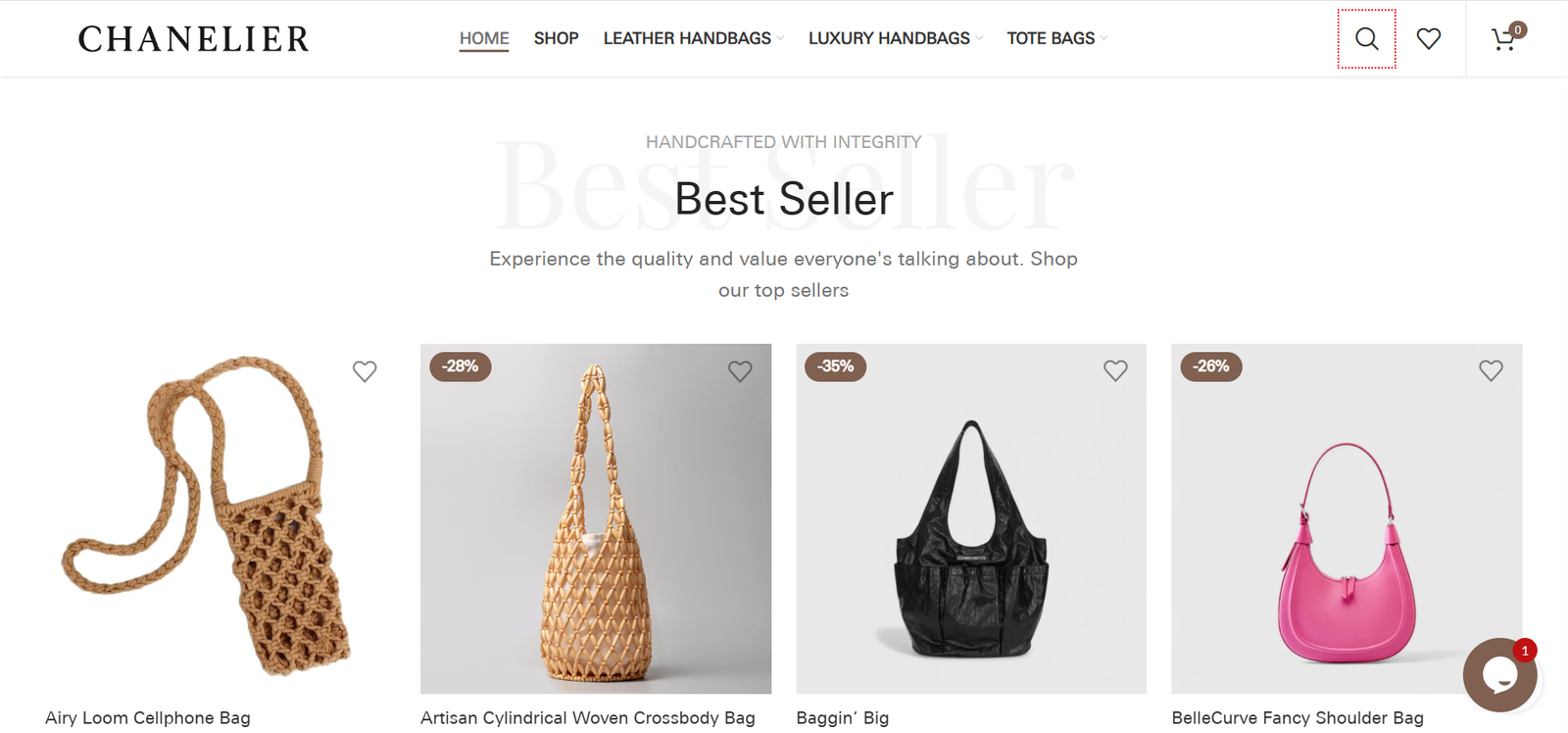Open the Airy Loom Cellphone Bag title link

pos(148,717)
